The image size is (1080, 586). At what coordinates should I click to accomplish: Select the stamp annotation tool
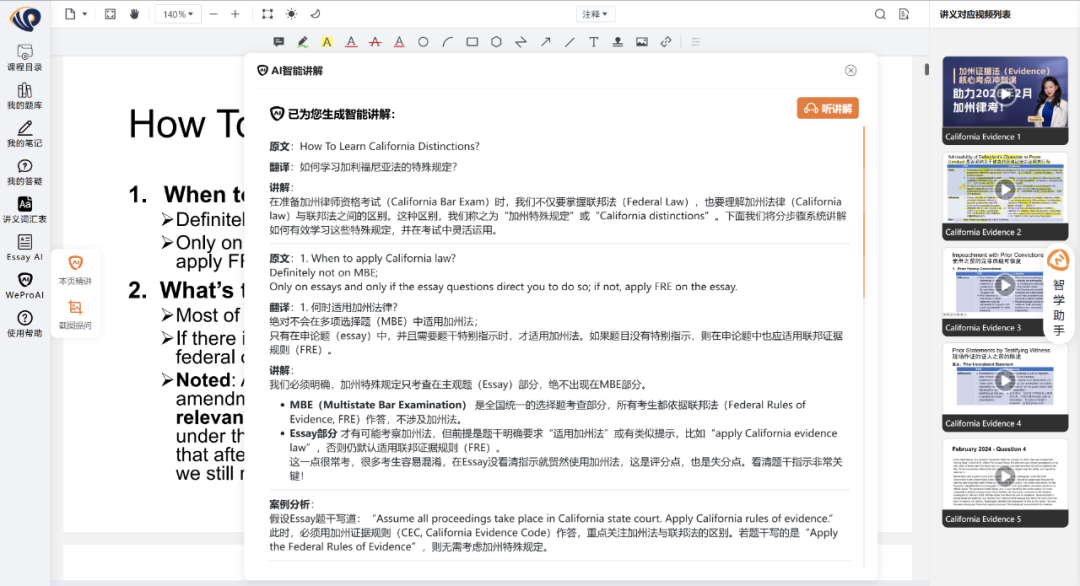click(x=618, y=42)
